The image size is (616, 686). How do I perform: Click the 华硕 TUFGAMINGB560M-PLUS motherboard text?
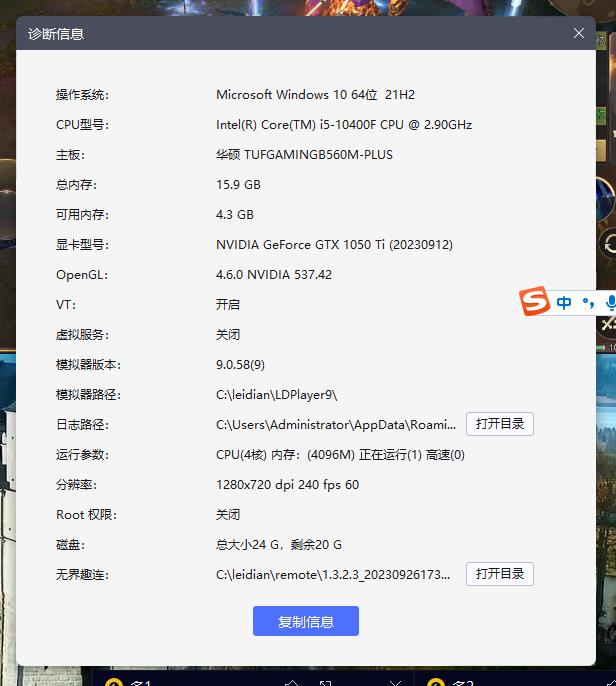304,155
